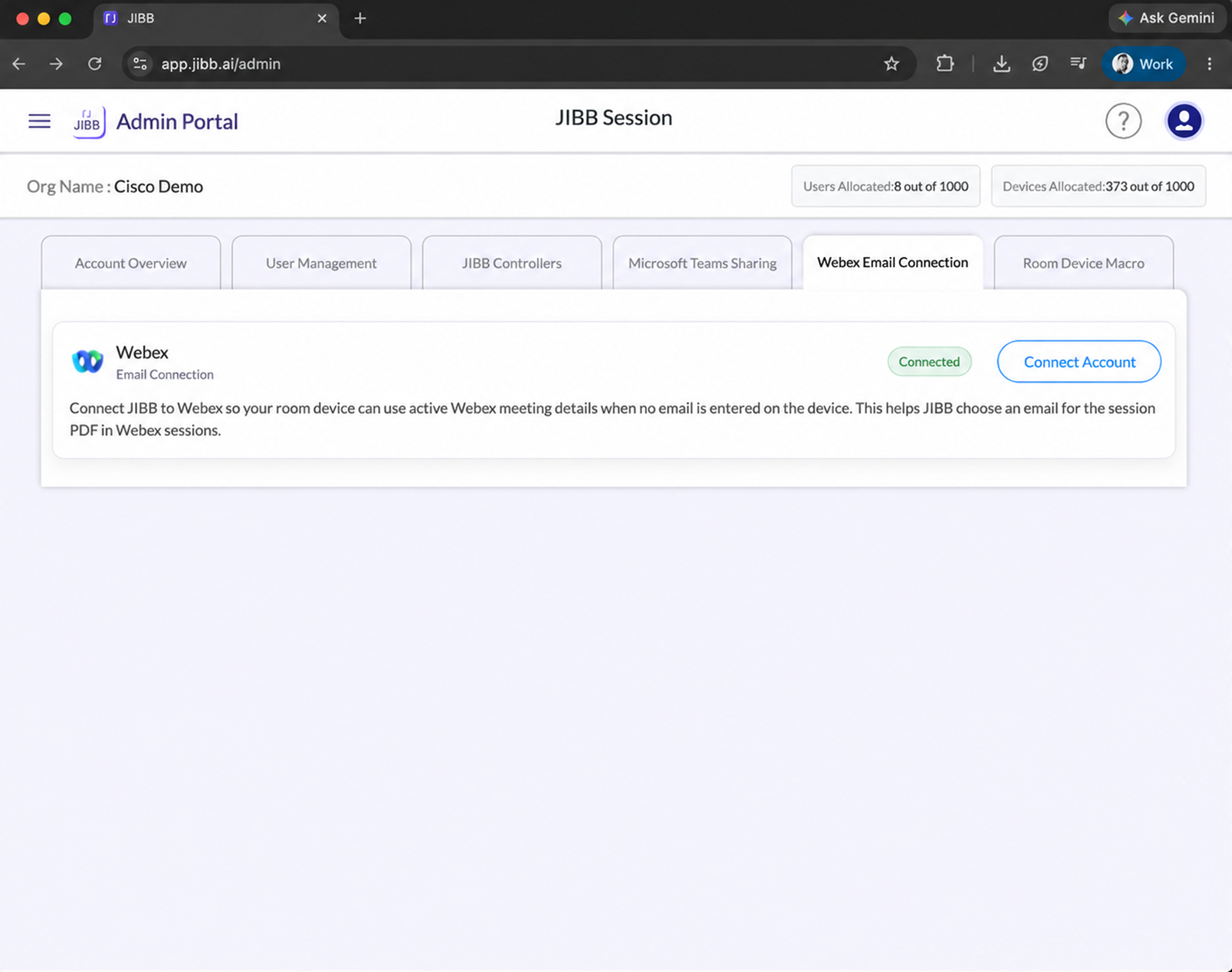The image size is (1232, 972).
Task: Click the Org Name Cisco Demo text
Action: point(115,187)
